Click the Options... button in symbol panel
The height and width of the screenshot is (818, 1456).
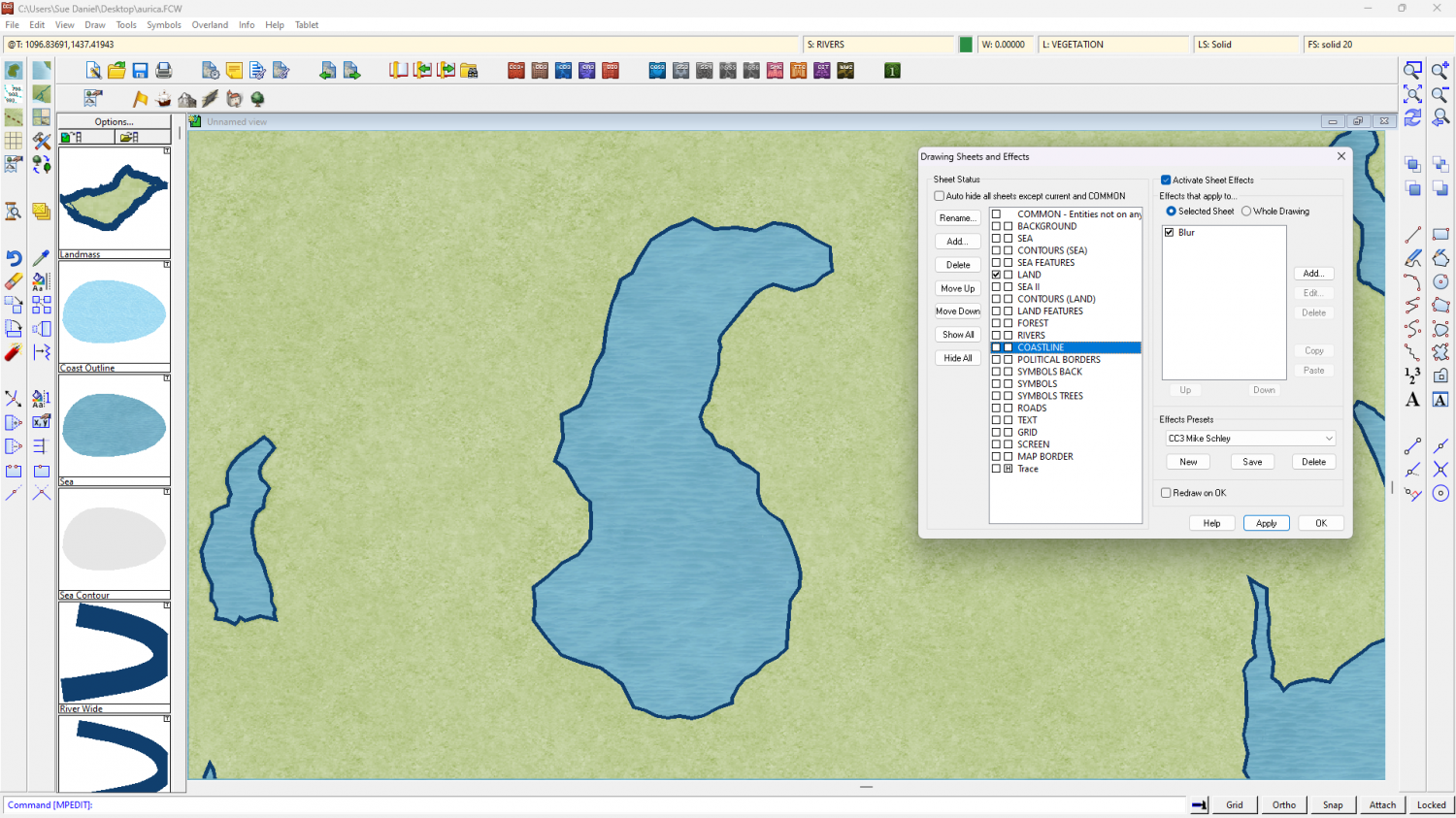click(x=115, y=122)
